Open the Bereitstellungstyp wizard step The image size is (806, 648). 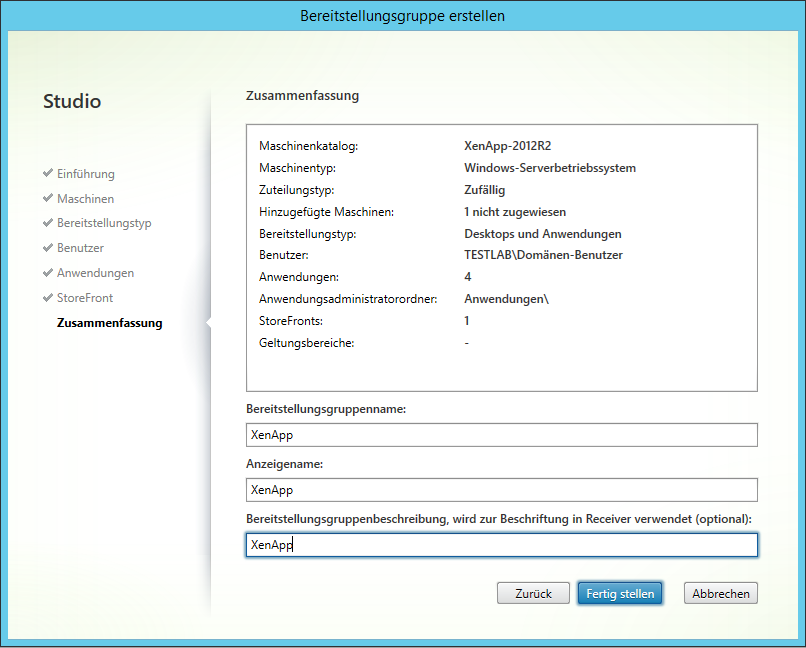(x=104, y=223)
